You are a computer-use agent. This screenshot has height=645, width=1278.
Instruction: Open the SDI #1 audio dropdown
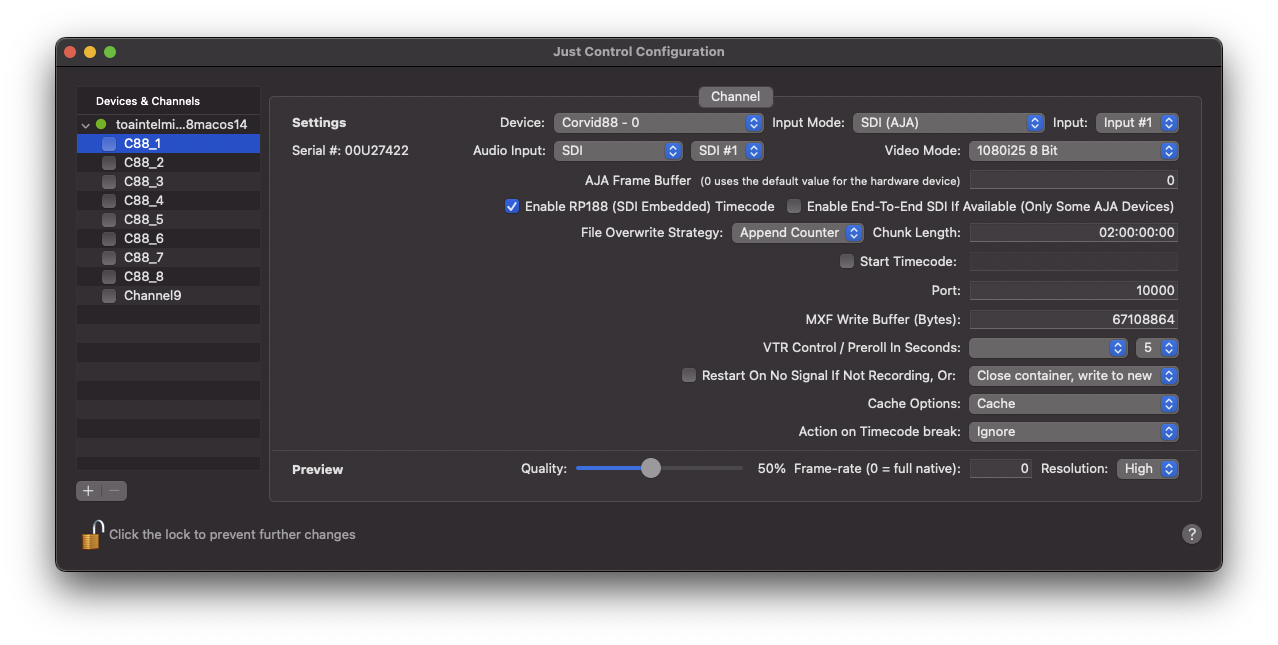point(727,151)
